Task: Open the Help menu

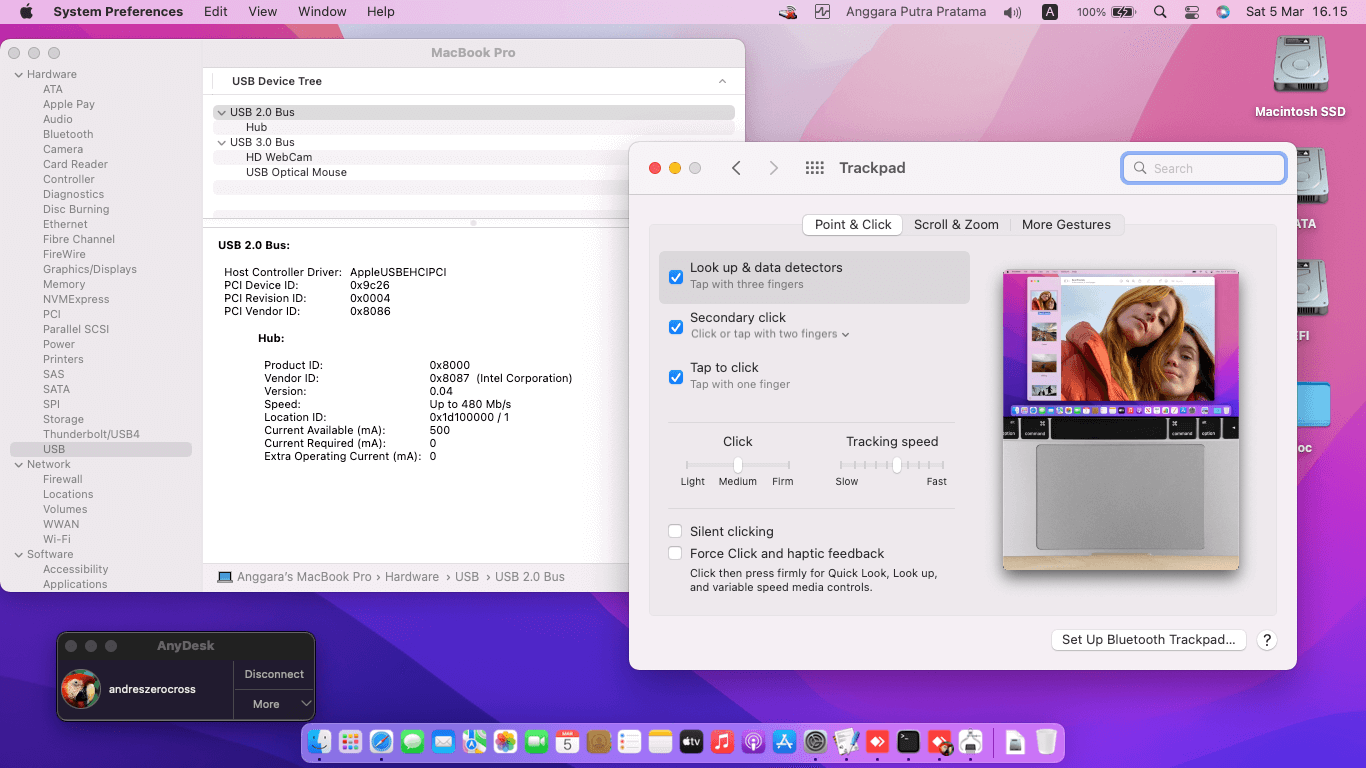Action: [380, 12]
